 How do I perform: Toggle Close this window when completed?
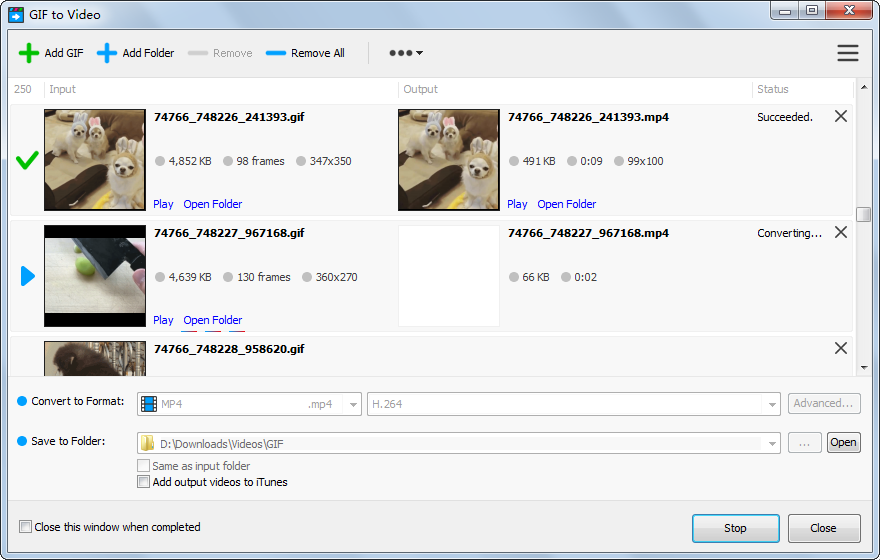pos(26,527)
